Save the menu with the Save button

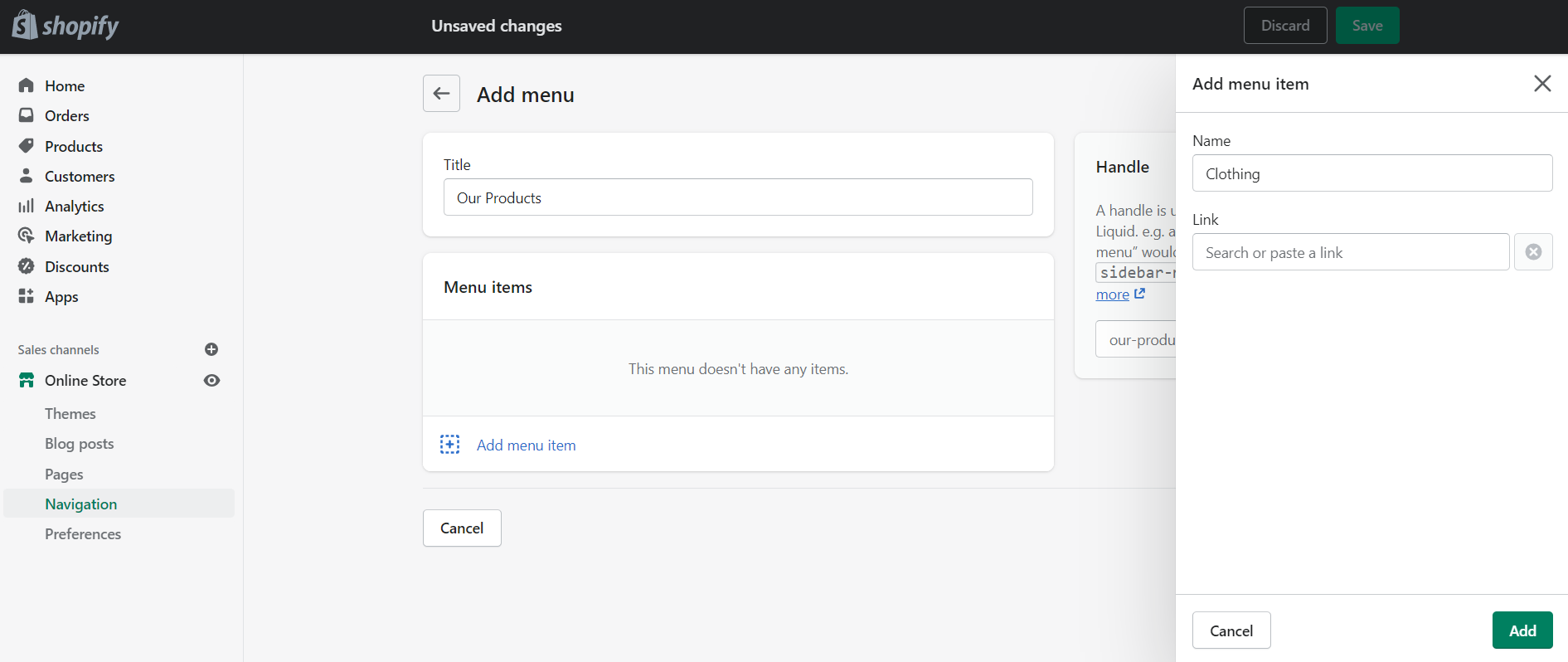pyautogui.click(x=1367, y=25)
